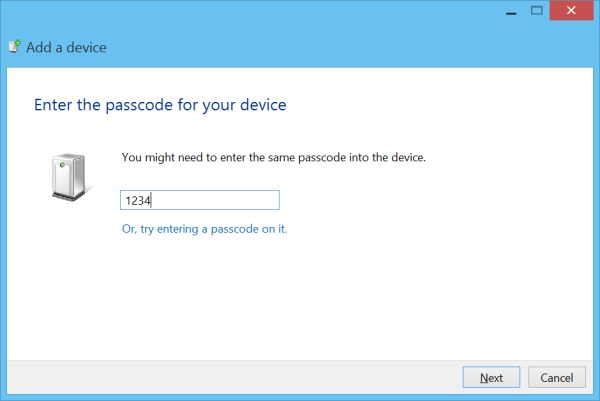Select the 'Enter the passcode for your device' heading
The width and height of the screenshot is (600, 401).
160,105
